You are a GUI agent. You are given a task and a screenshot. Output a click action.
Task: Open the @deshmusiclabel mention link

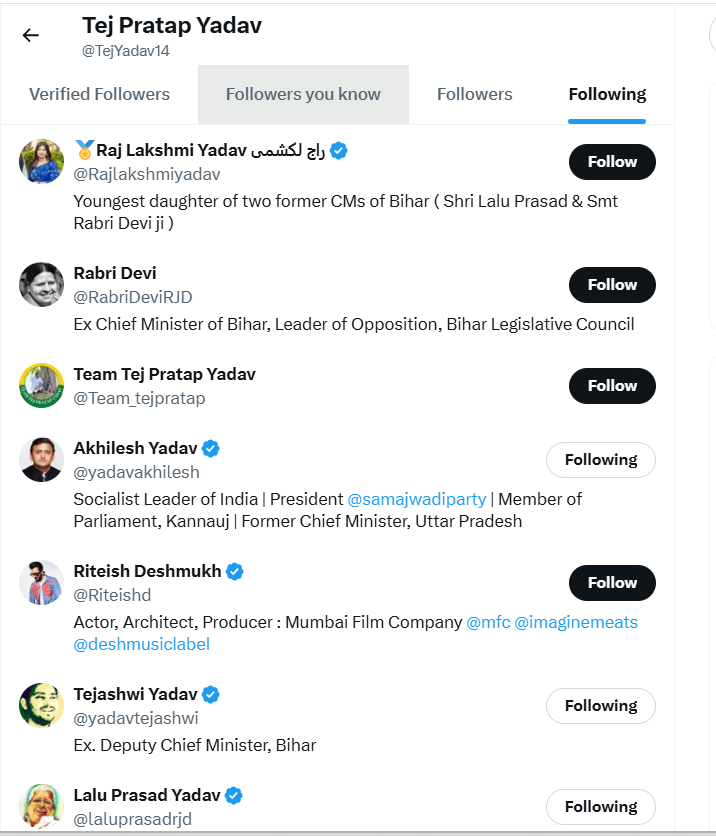(142, 644)
